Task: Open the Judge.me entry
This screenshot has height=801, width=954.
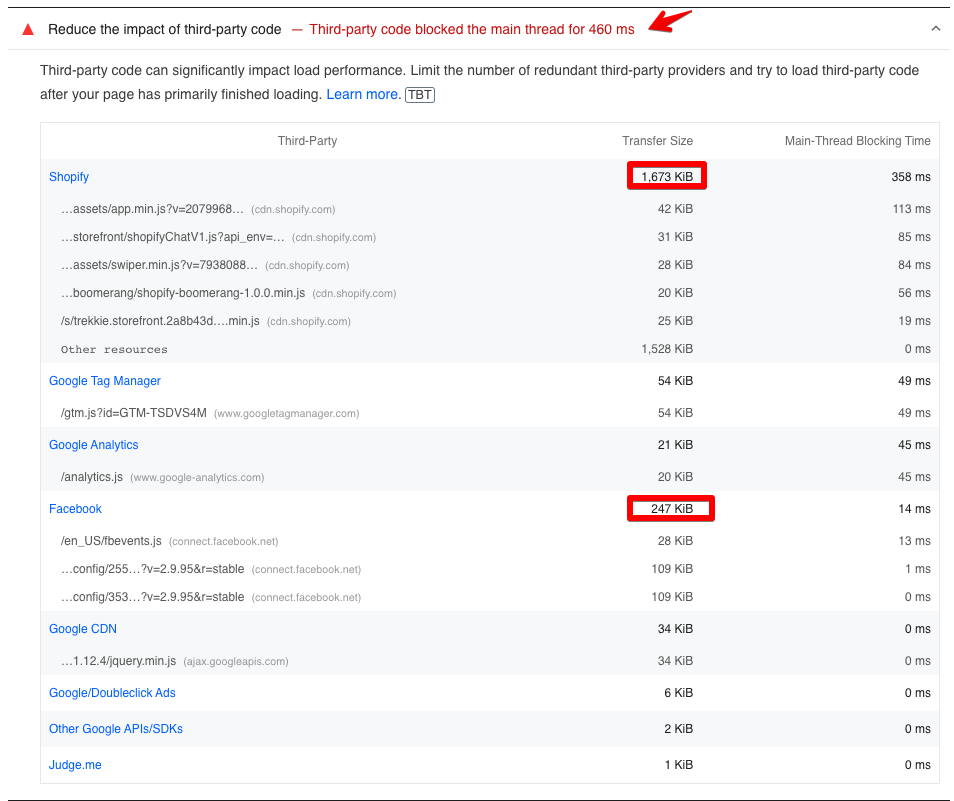Action: click(74, 764)
